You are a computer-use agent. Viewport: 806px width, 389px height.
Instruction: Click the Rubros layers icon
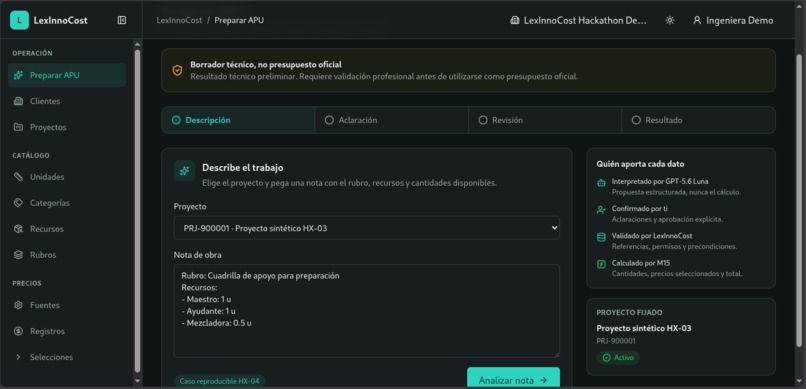pos(19,255)
